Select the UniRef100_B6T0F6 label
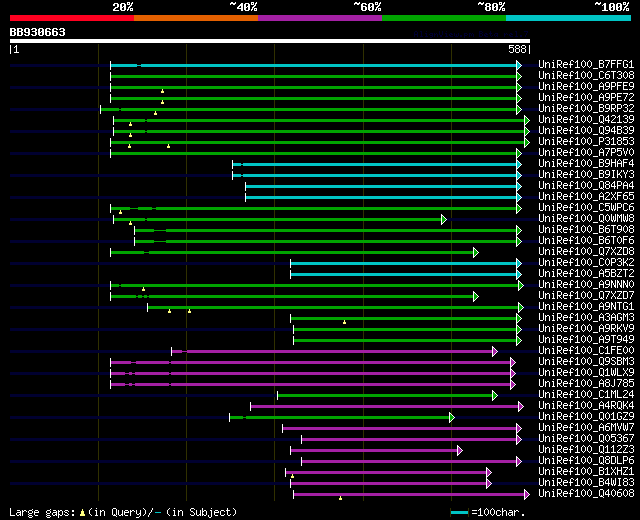Viewport: 640px width, 520px height. pos(586,241)
